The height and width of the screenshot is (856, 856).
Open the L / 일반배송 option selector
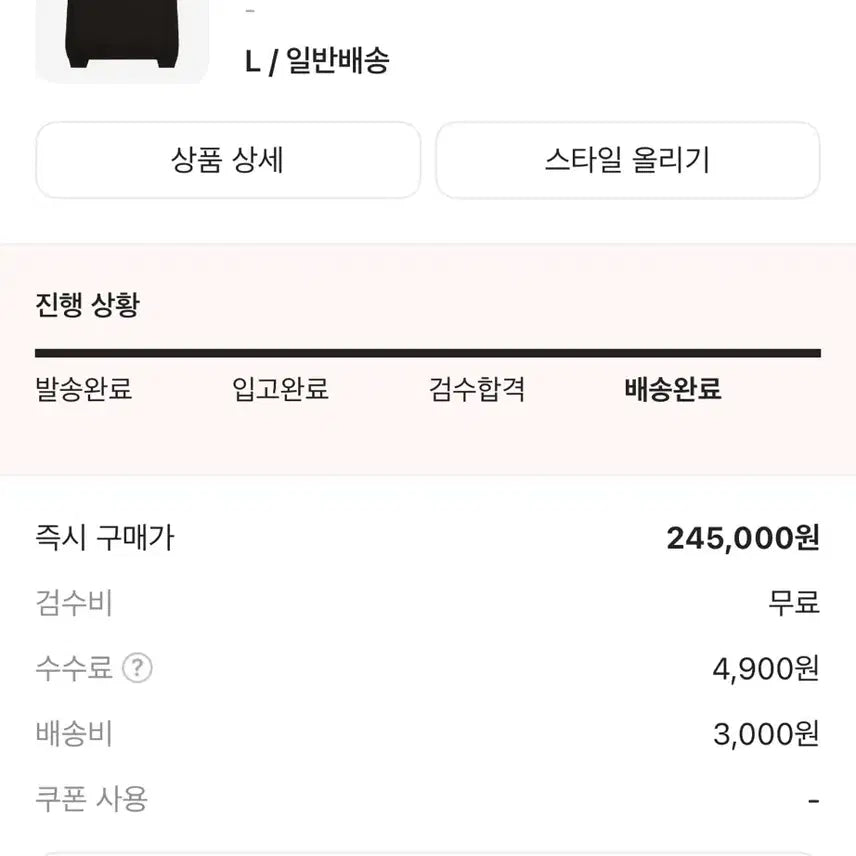pos(317,60)
